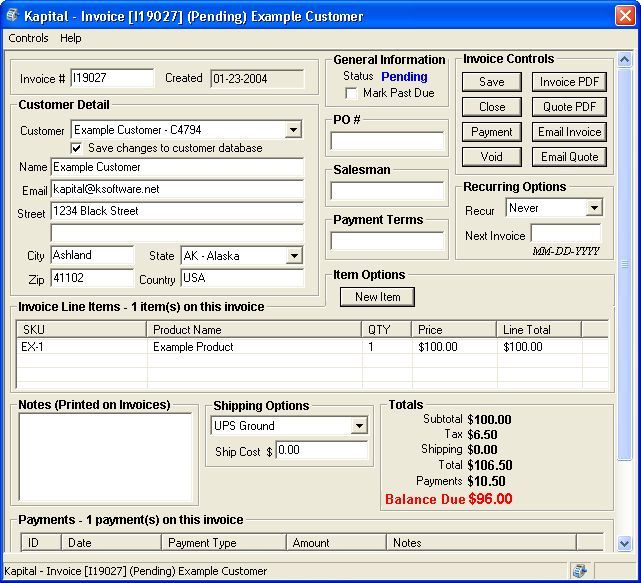Click the Payment Terms input field
The image size is (641, 583).
tap(387, 241)
